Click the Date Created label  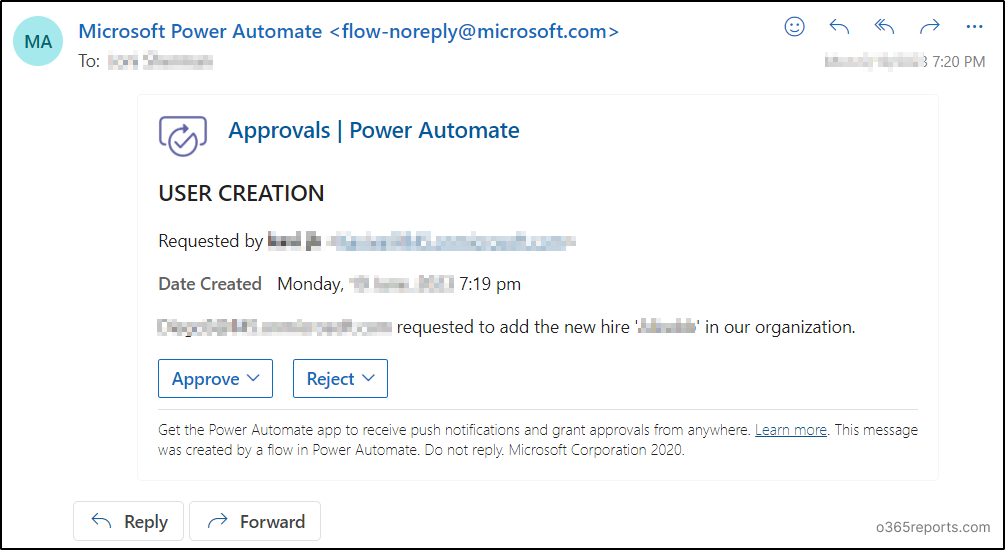pos(210,284)
